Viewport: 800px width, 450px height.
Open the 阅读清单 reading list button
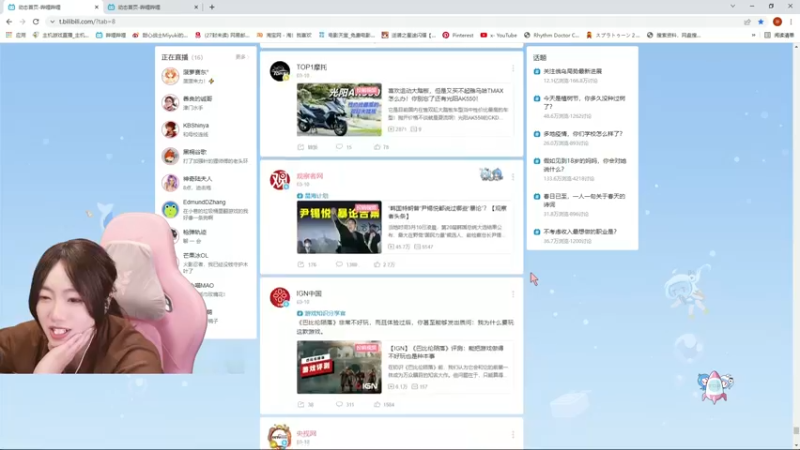click(780, 35)
